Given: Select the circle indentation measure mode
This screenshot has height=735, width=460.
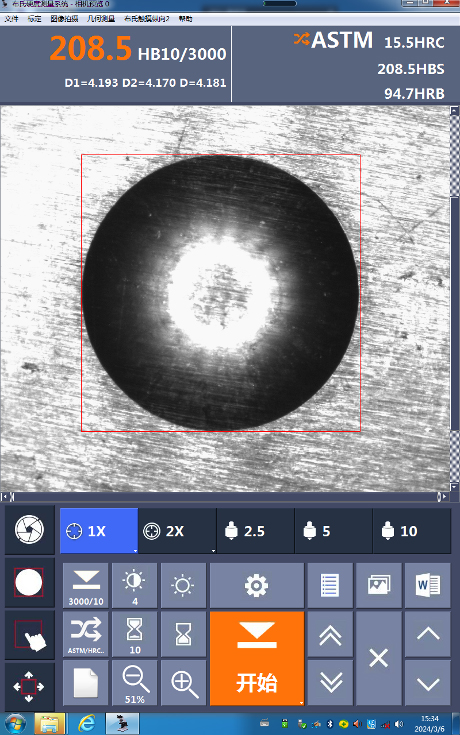Looking at the screenshot, I should pyautogui.click(x=29, y=583).
